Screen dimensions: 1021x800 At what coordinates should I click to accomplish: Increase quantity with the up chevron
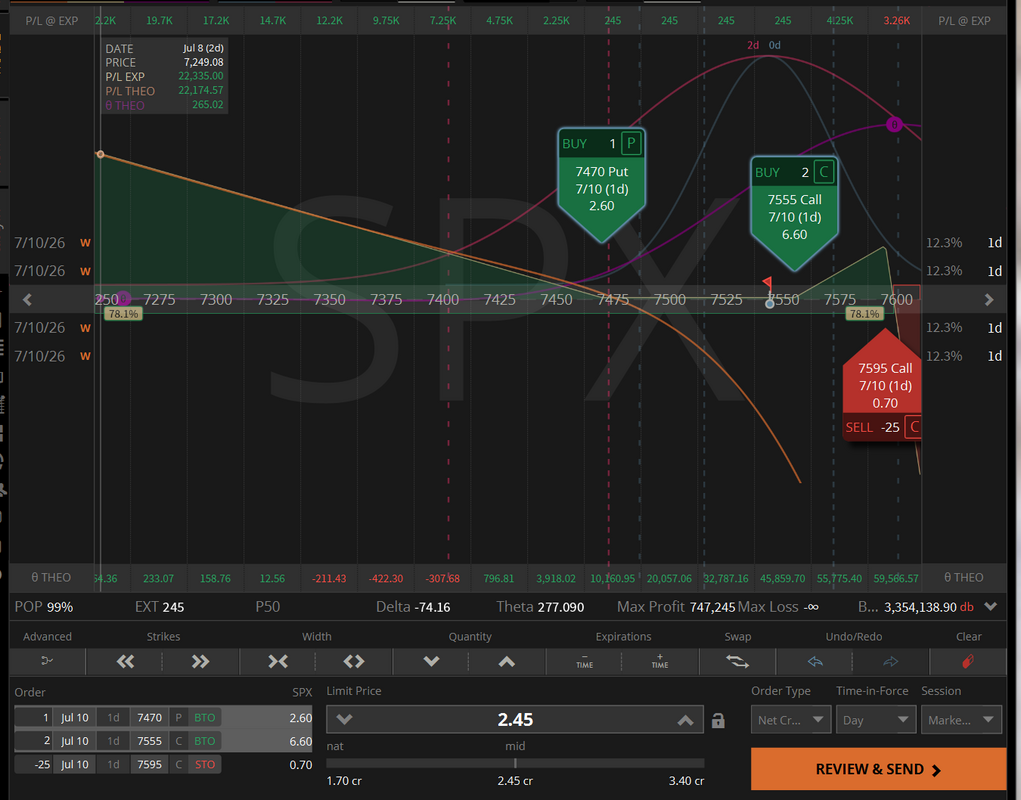click(507, 661)
